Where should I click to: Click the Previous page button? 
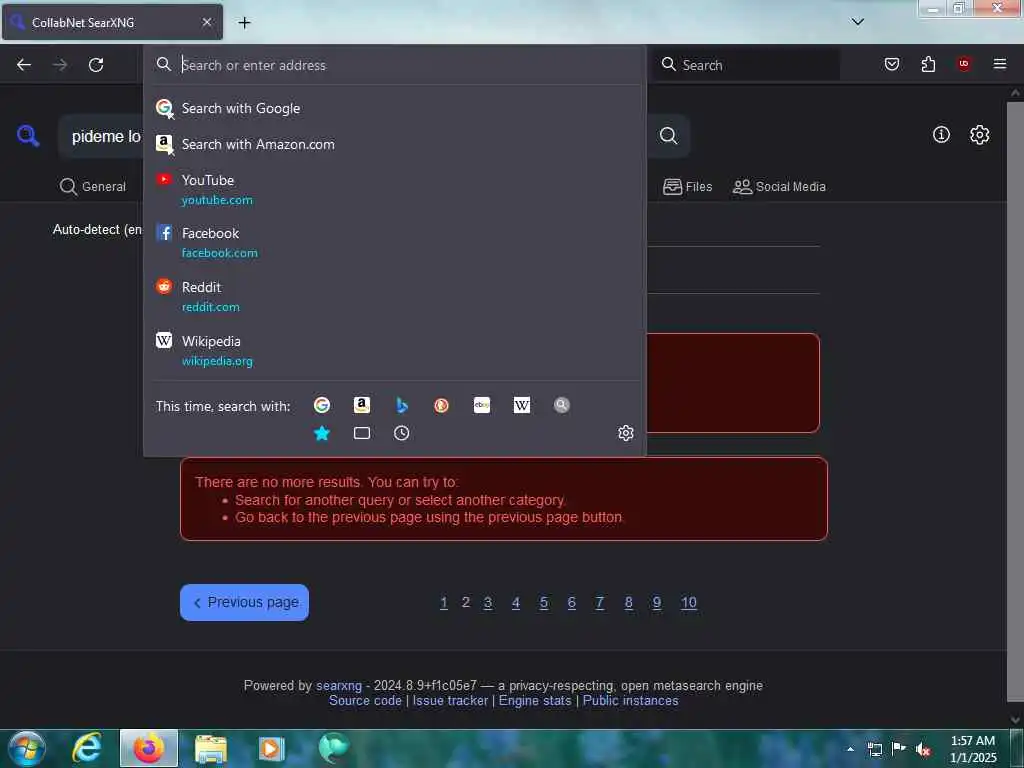pos(244,602)
